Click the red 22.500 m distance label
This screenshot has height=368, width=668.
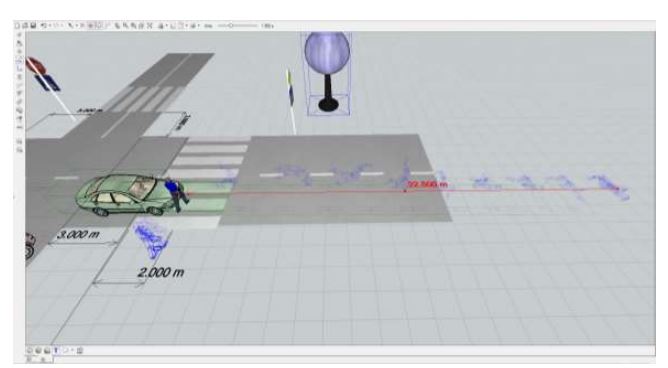coord(427,184)
